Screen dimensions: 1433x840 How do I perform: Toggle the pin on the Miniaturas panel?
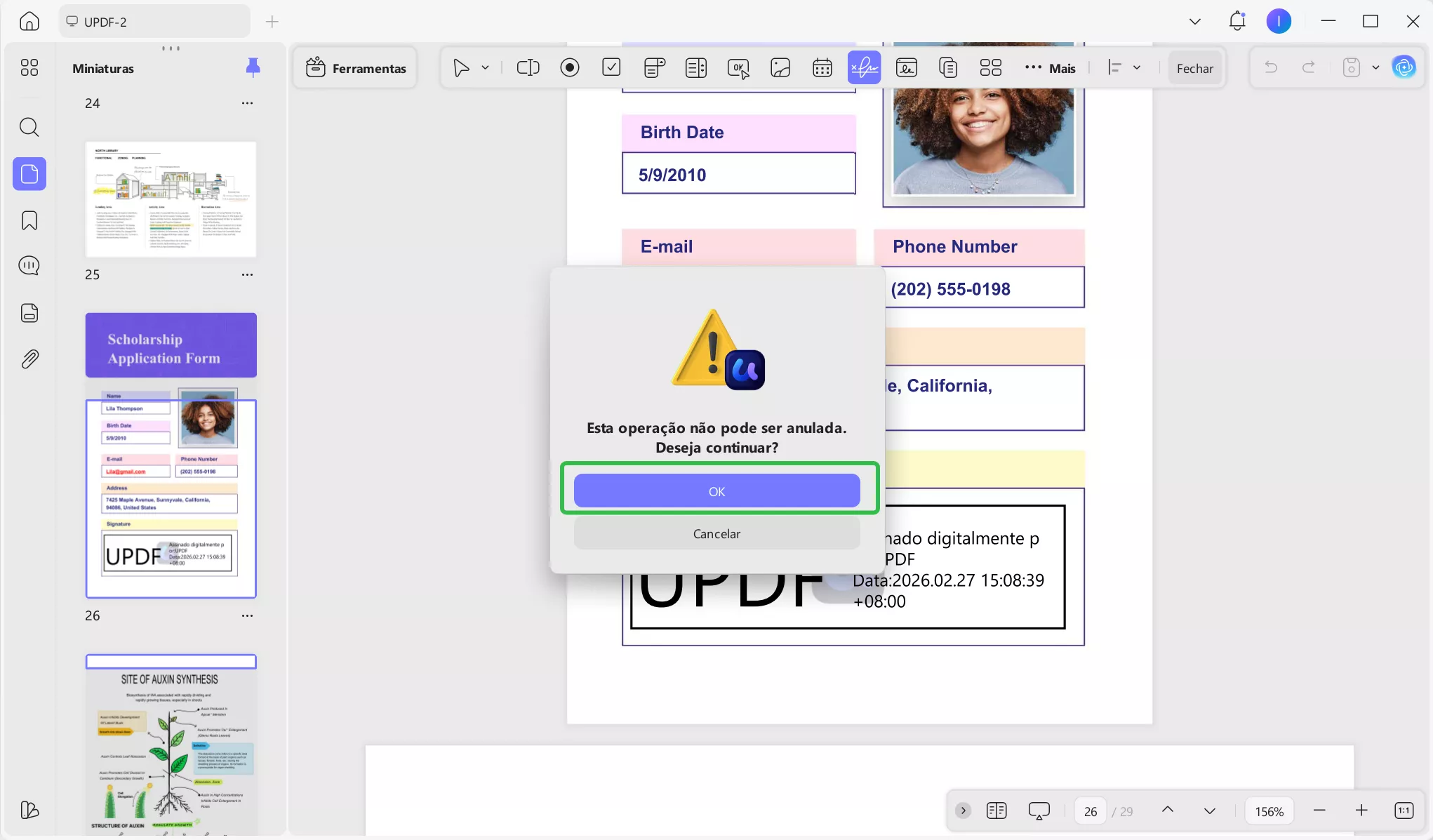[253, 67]
